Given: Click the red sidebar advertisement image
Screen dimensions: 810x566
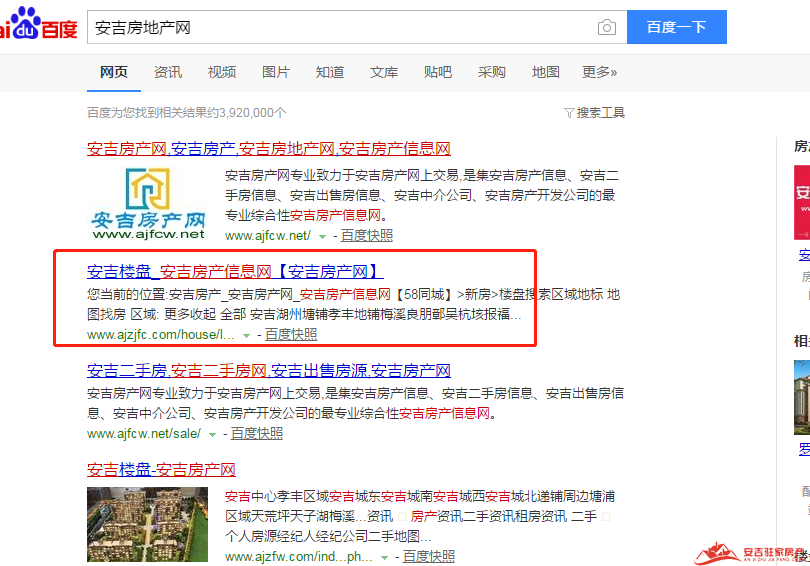Looking at the screenshot, I should [x=802, y=202].
